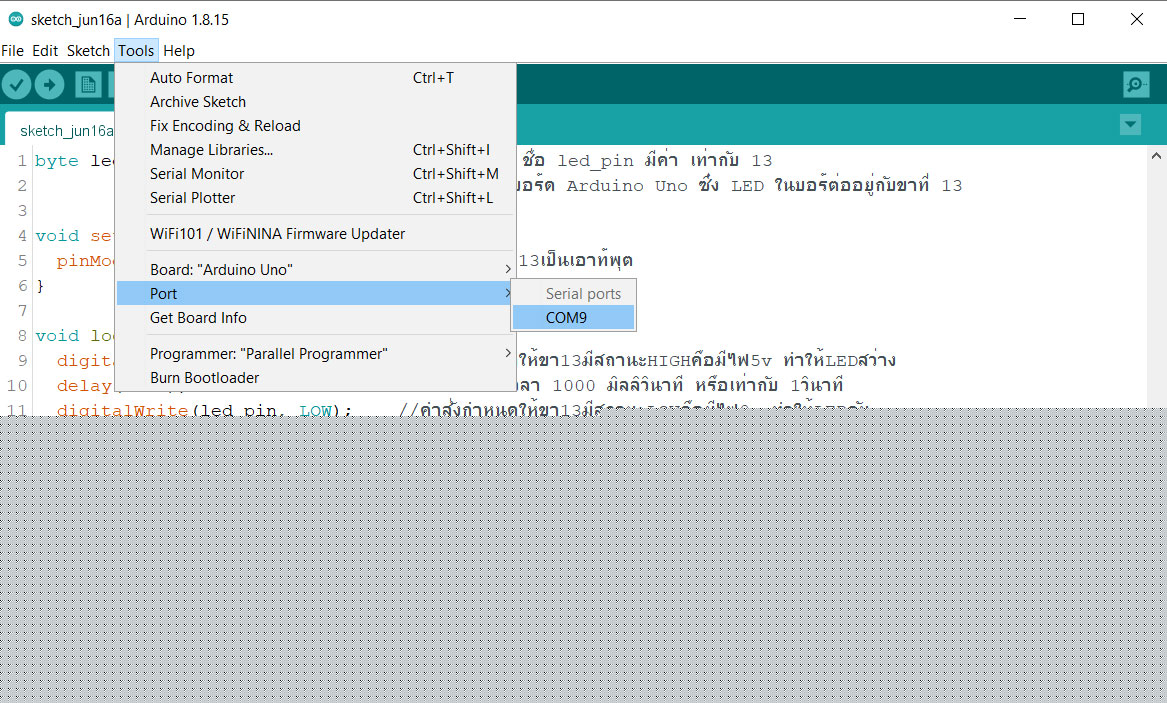Maximize the Arduino window
The height and width of the screenshot is (703, 1167).
point(1078,19)
